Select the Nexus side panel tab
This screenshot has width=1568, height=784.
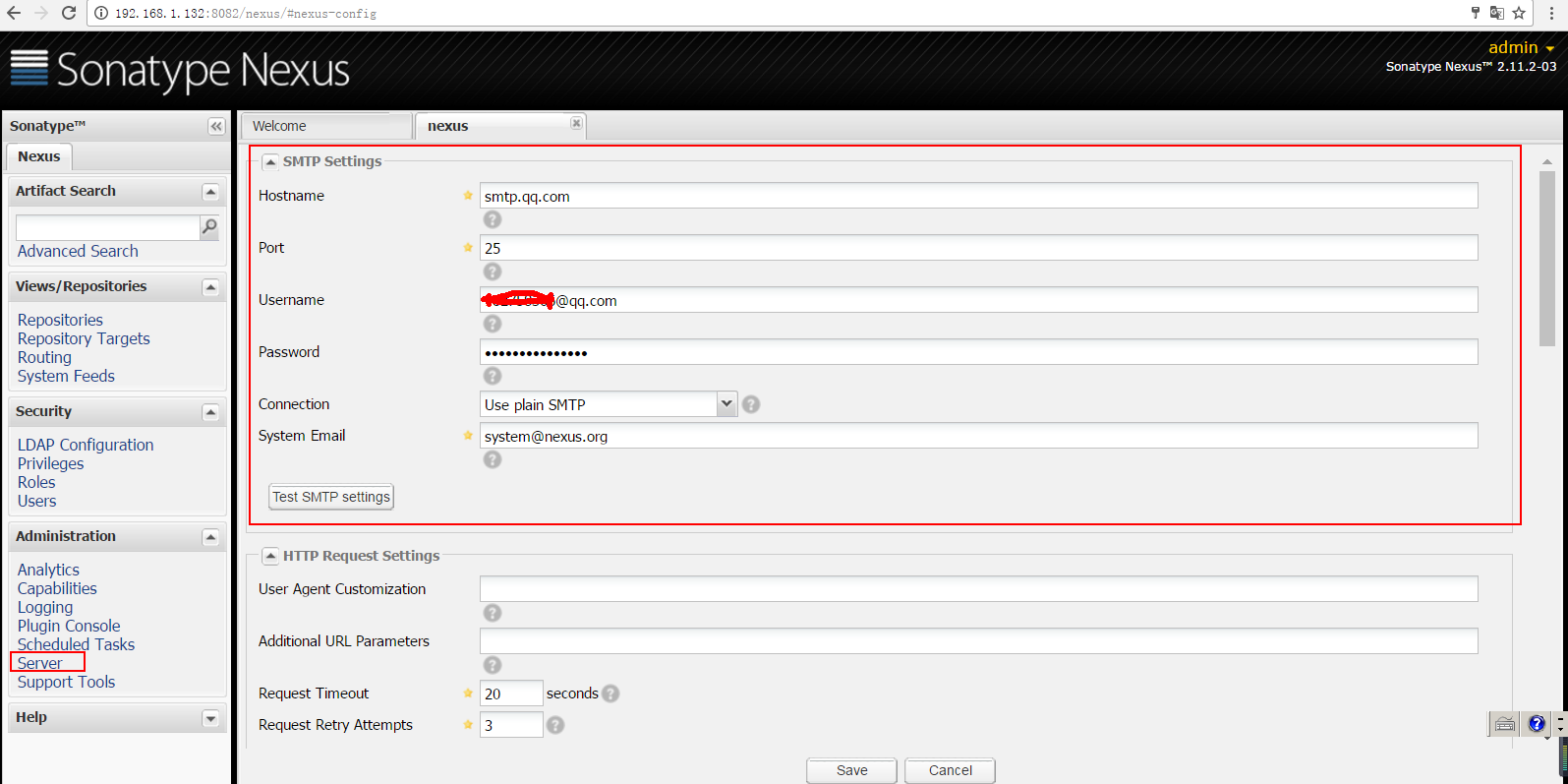(38, 156)
